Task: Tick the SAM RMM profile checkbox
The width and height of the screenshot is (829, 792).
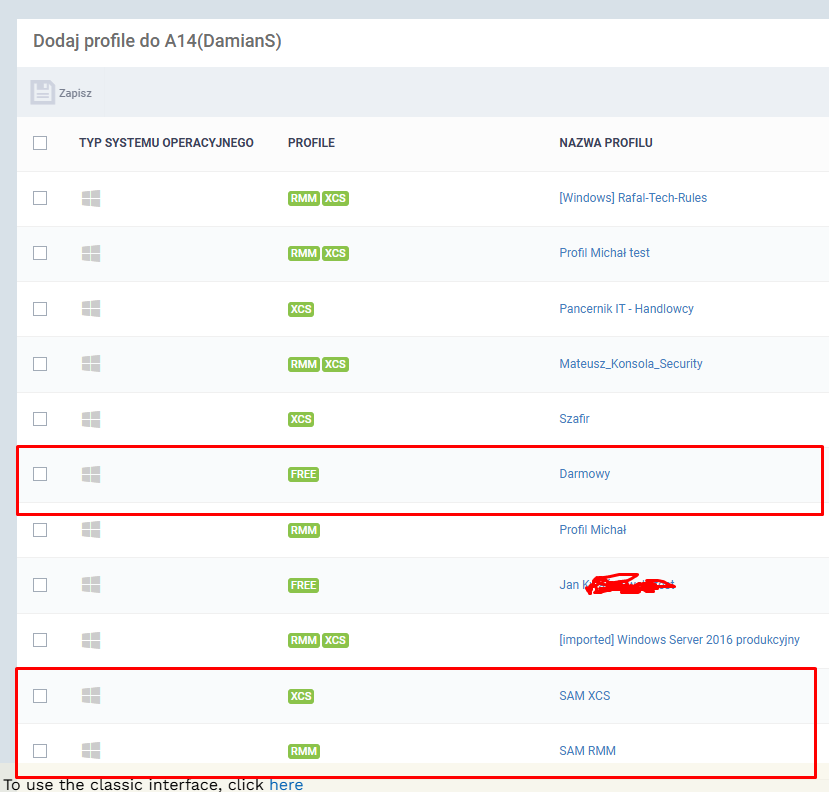Action: point(40,750)
